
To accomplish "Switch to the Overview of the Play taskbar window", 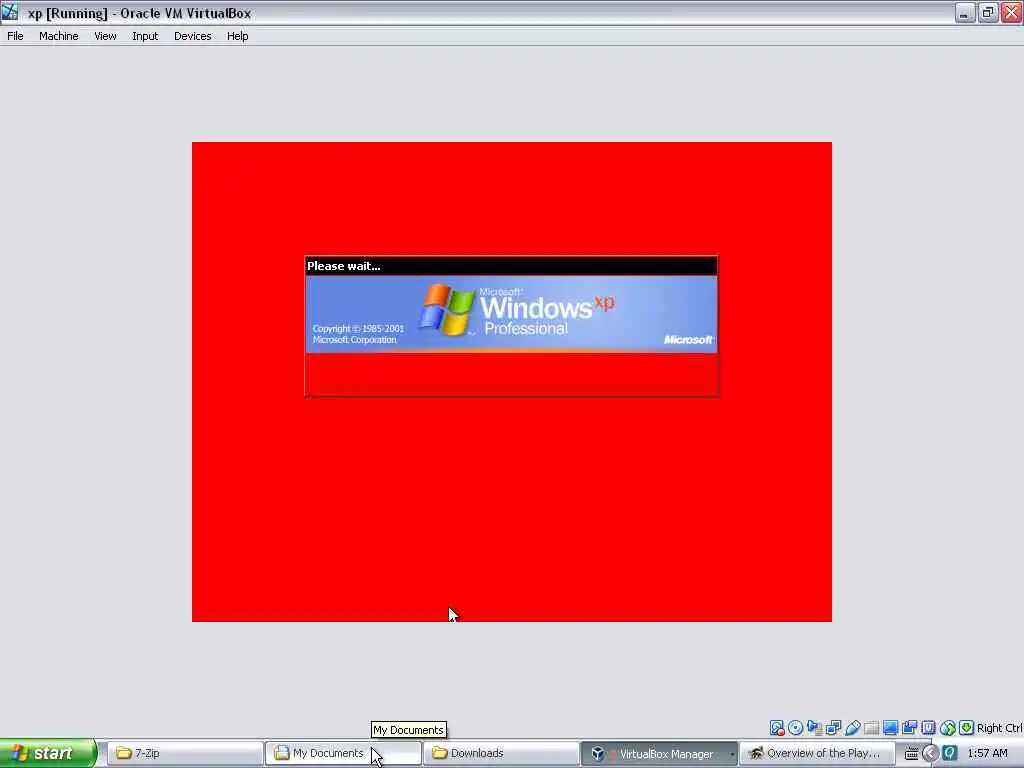I will (x=817, y=753).
